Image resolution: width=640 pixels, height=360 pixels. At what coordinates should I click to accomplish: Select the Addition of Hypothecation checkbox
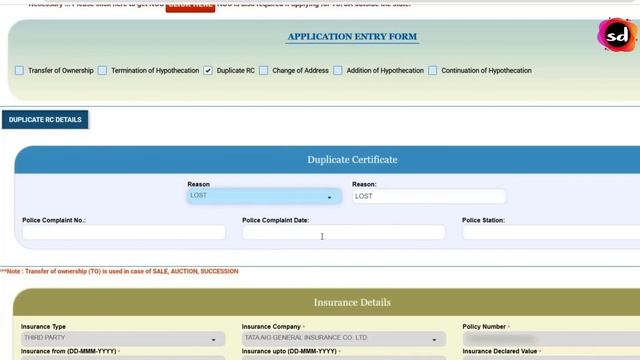pos(338,71)
